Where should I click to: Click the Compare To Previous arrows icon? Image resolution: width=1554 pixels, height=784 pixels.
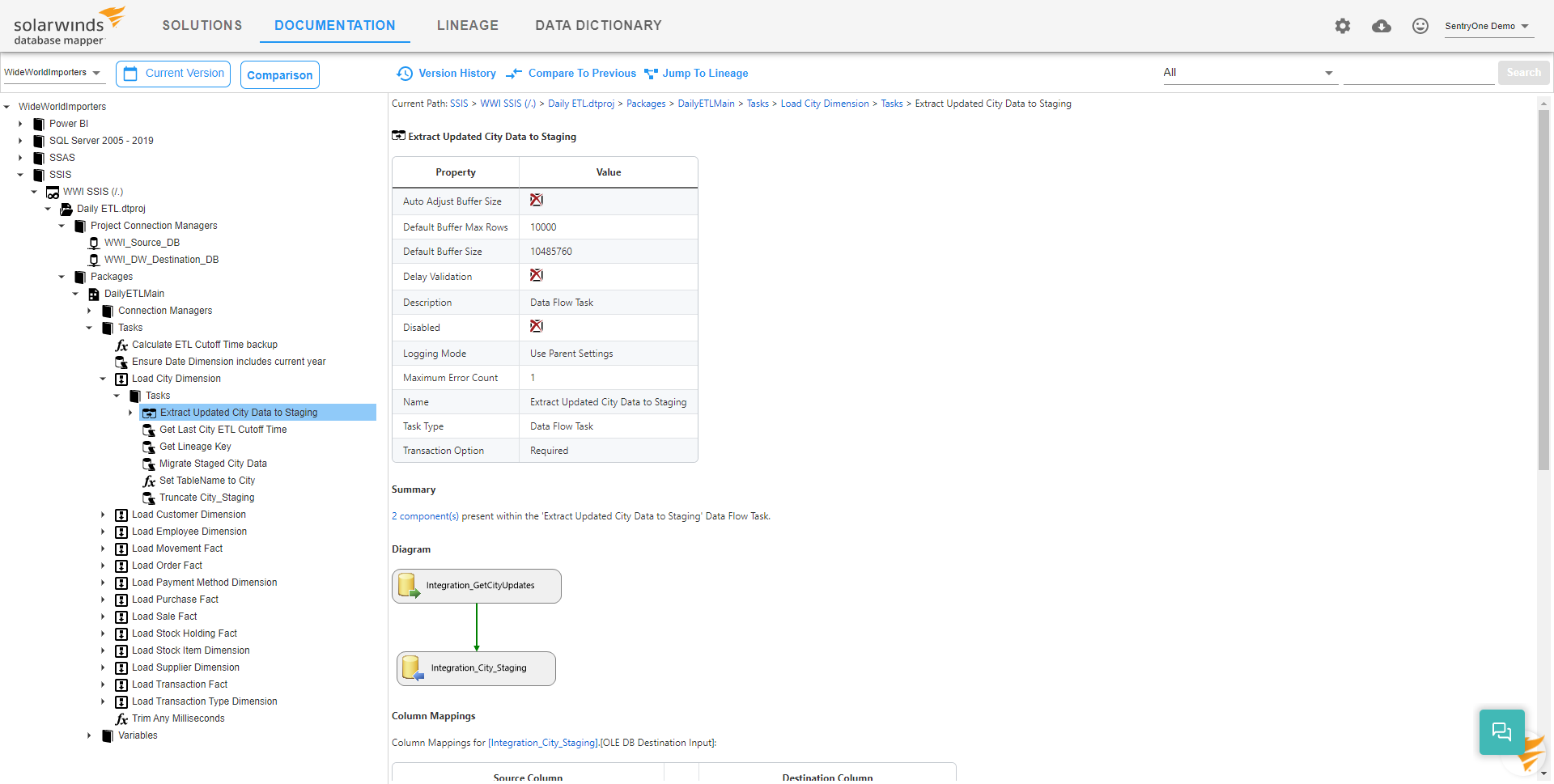click(514, 74)
